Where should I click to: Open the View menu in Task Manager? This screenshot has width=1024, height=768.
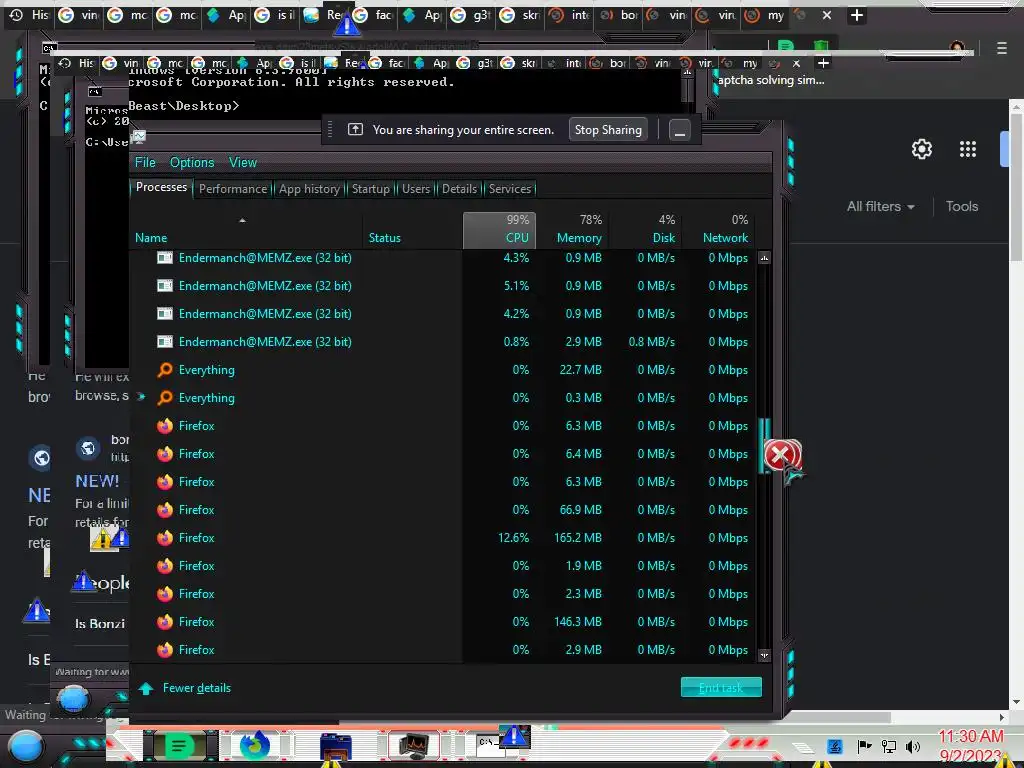pyautogui.click(x=242, y=163)
